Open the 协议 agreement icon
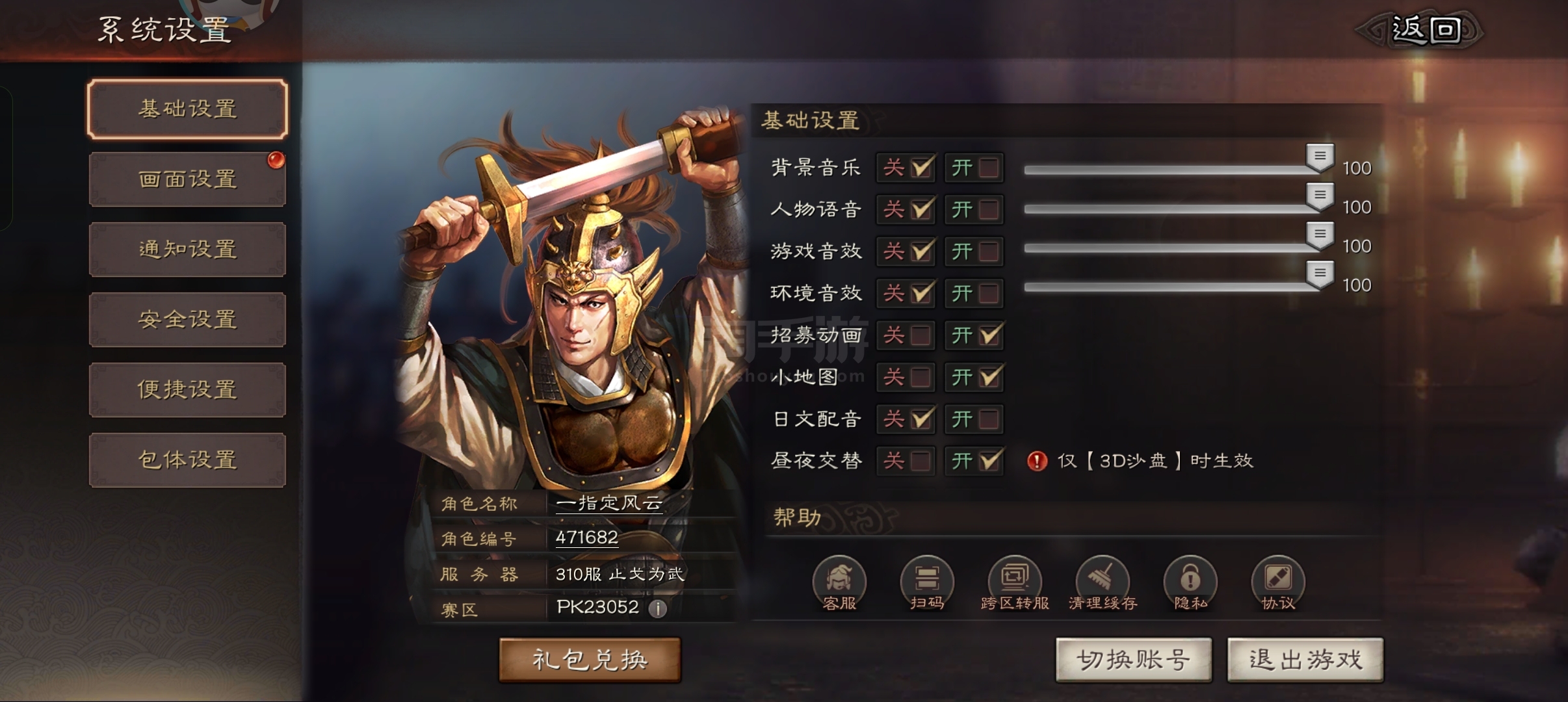The image size is (1568, 702). 1278,583
